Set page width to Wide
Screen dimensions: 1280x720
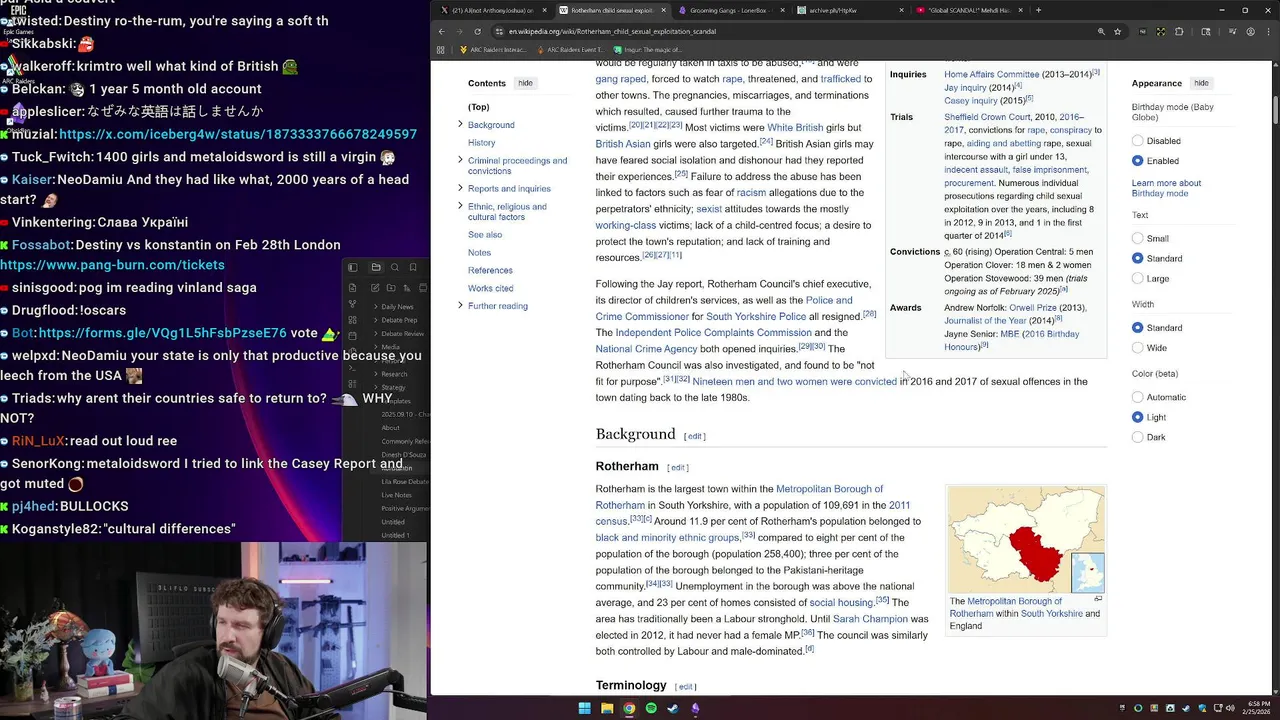tap(1137, 348)
